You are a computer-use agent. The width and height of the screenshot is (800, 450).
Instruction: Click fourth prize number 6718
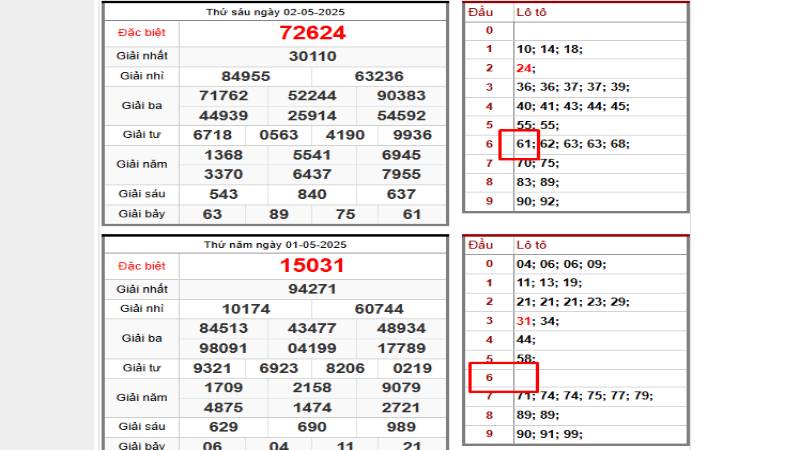tap(212, 135)
